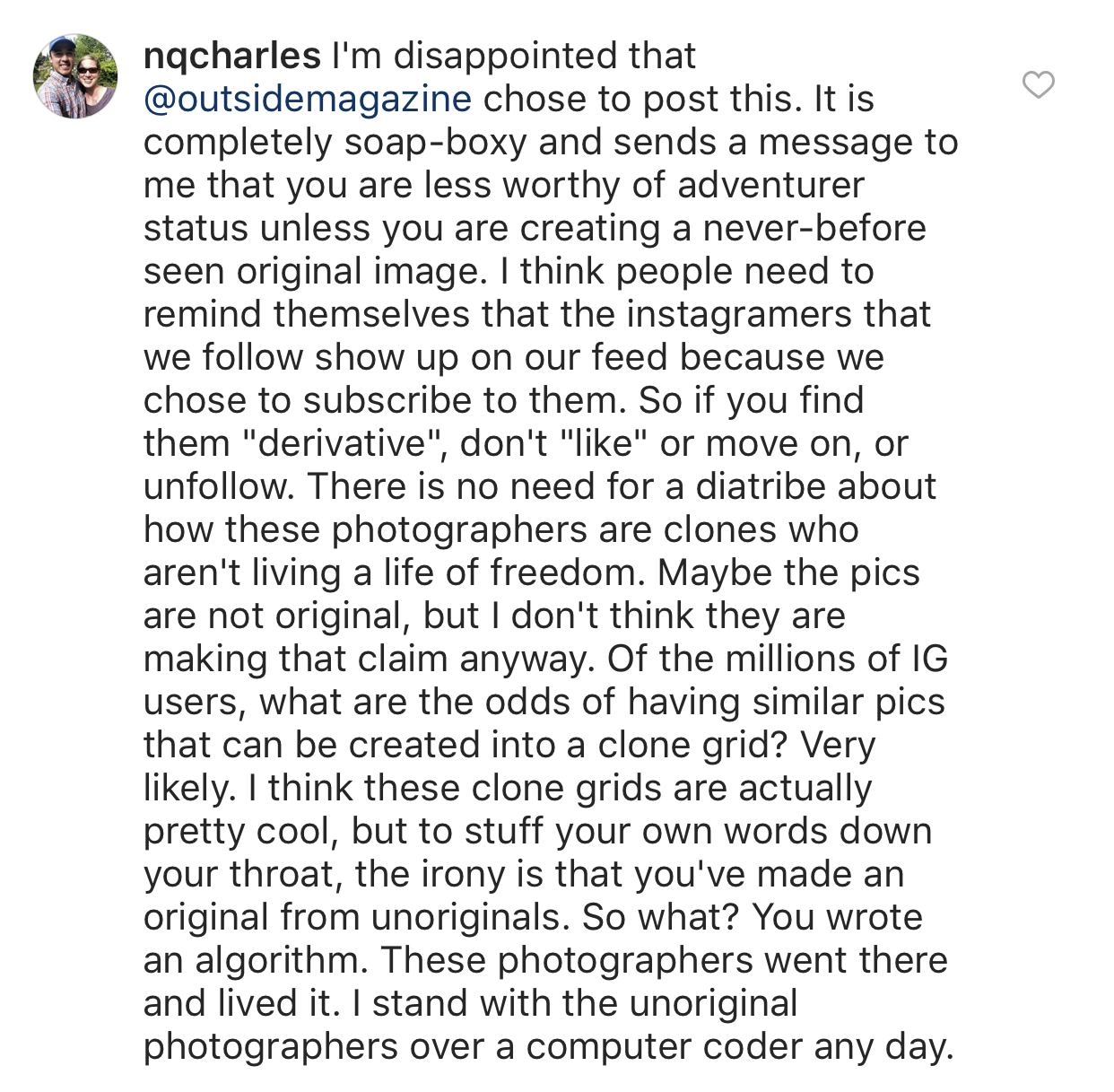The height and width of the screenshot is (1092, 1114).
Task: Click the abbreviation "IG" in the comment
Action: [x=929, y=659]
